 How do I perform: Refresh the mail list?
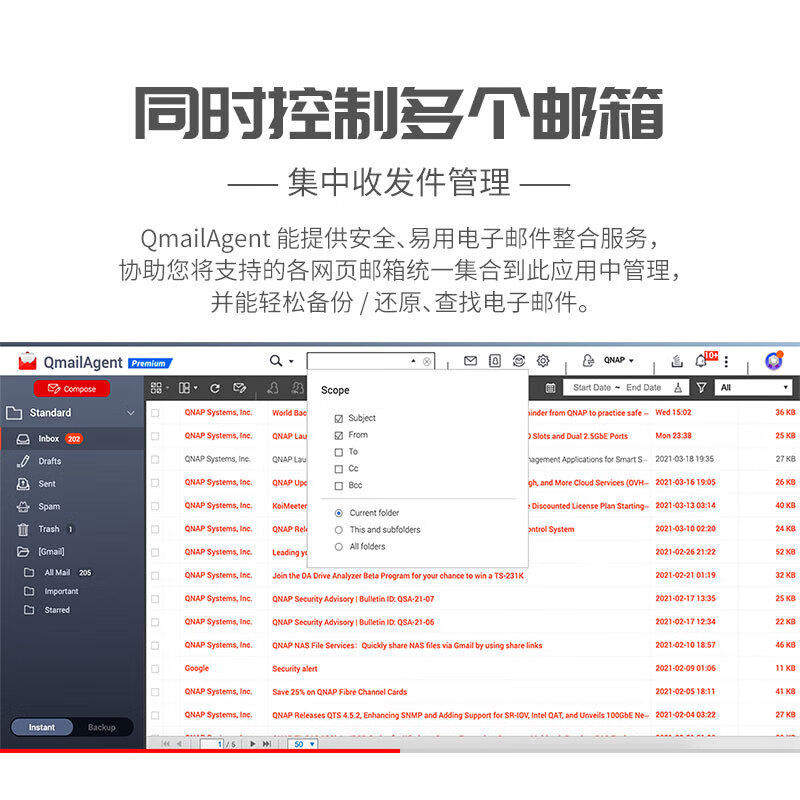pos(216,386)
